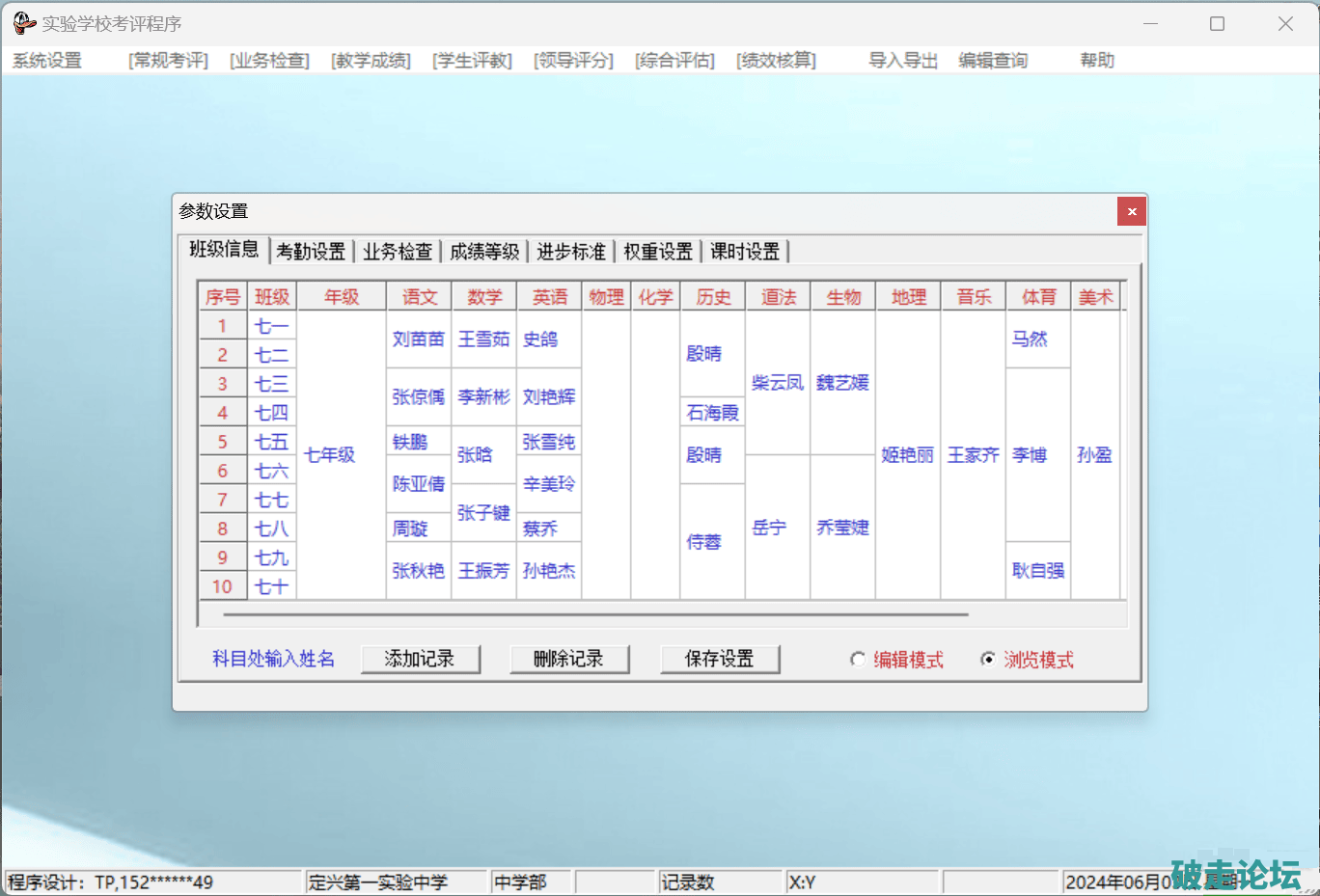This screenshot has width=1320, height=896.
Task: Switch to the 考勤设置 tab
Action: (311, 252)
